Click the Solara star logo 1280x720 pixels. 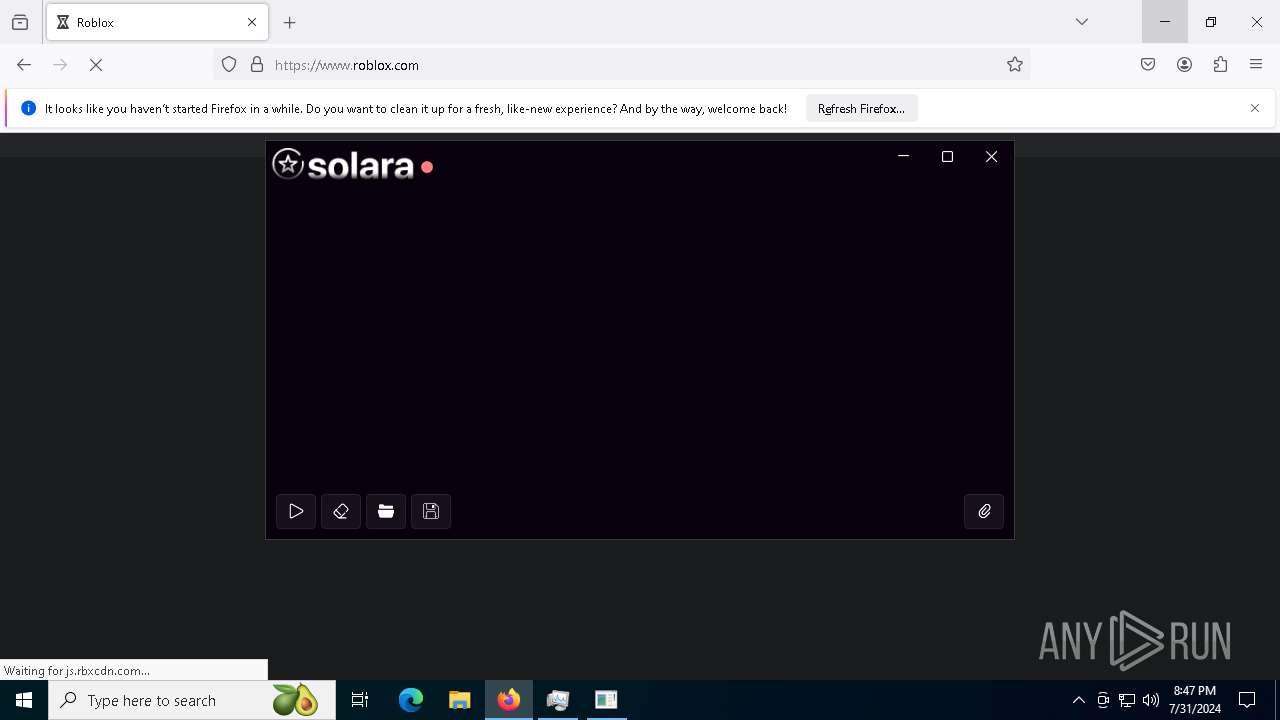[x=288, y=164]
